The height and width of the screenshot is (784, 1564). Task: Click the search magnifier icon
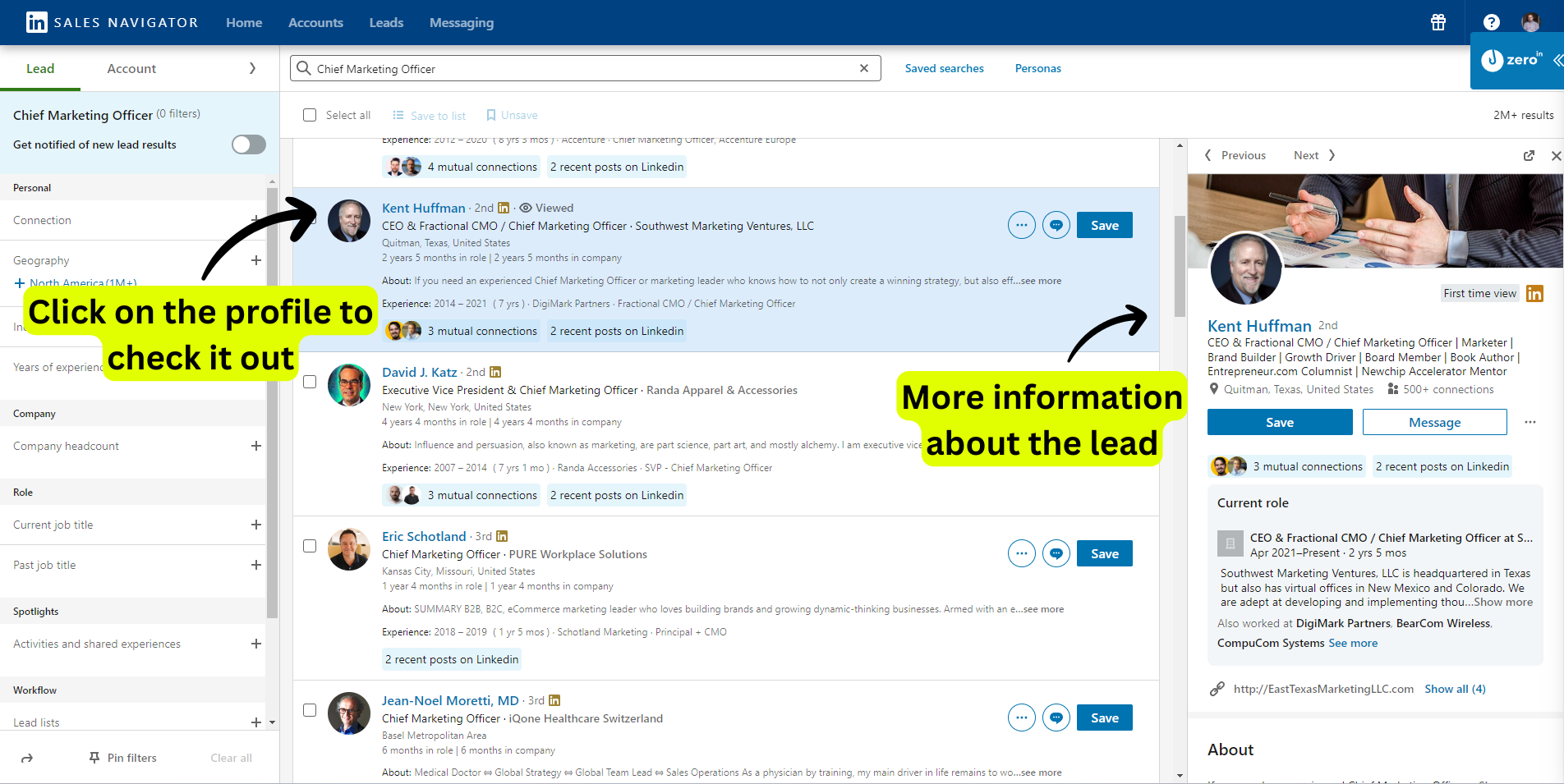pos(304,68)
